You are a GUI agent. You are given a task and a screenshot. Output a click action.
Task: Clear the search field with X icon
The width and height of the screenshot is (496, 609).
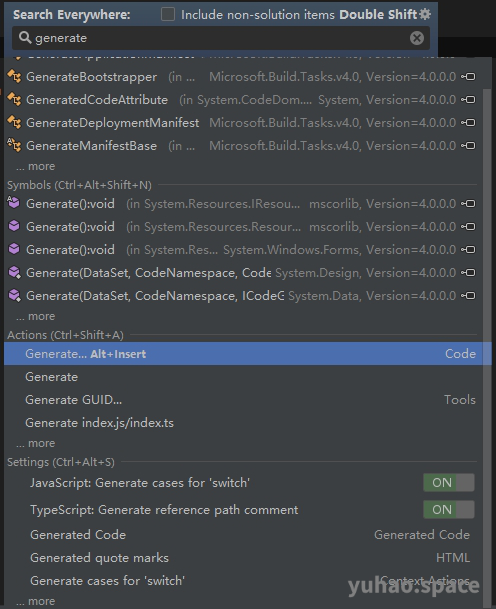(x=417, y=38)
